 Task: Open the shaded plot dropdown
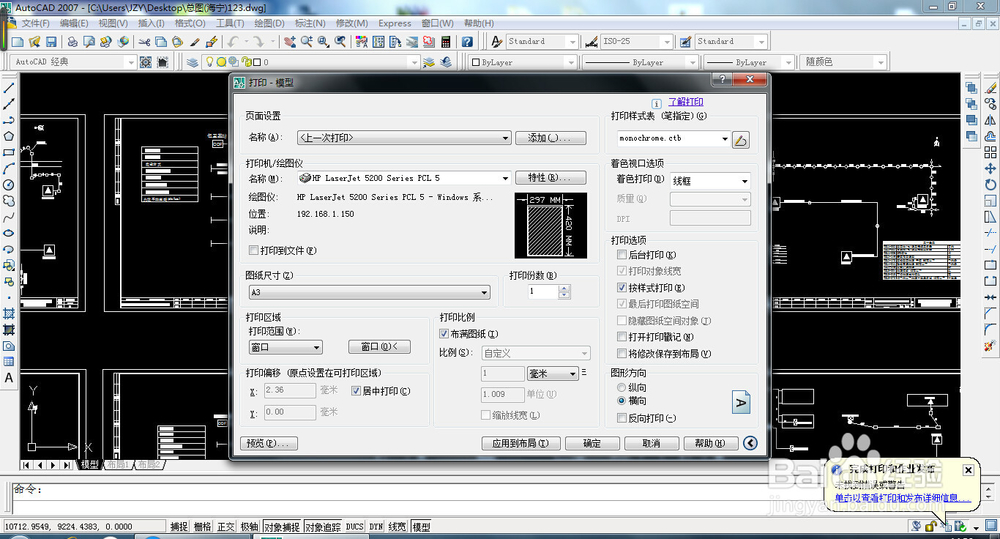point(710,181)
